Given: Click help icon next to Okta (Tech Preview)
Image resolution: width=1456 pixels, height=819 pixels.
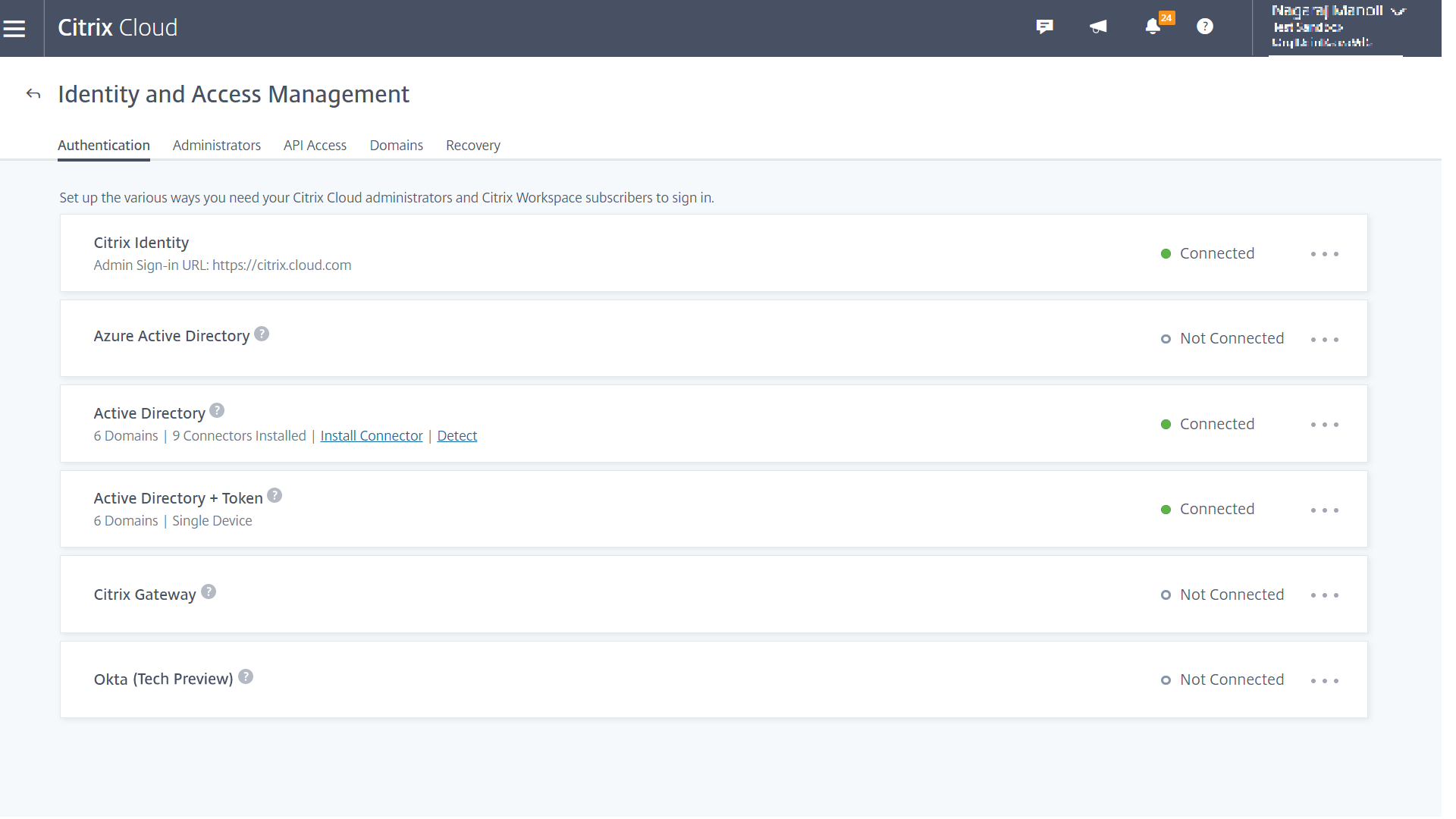Looking at the screenshot, I should 246,677.
